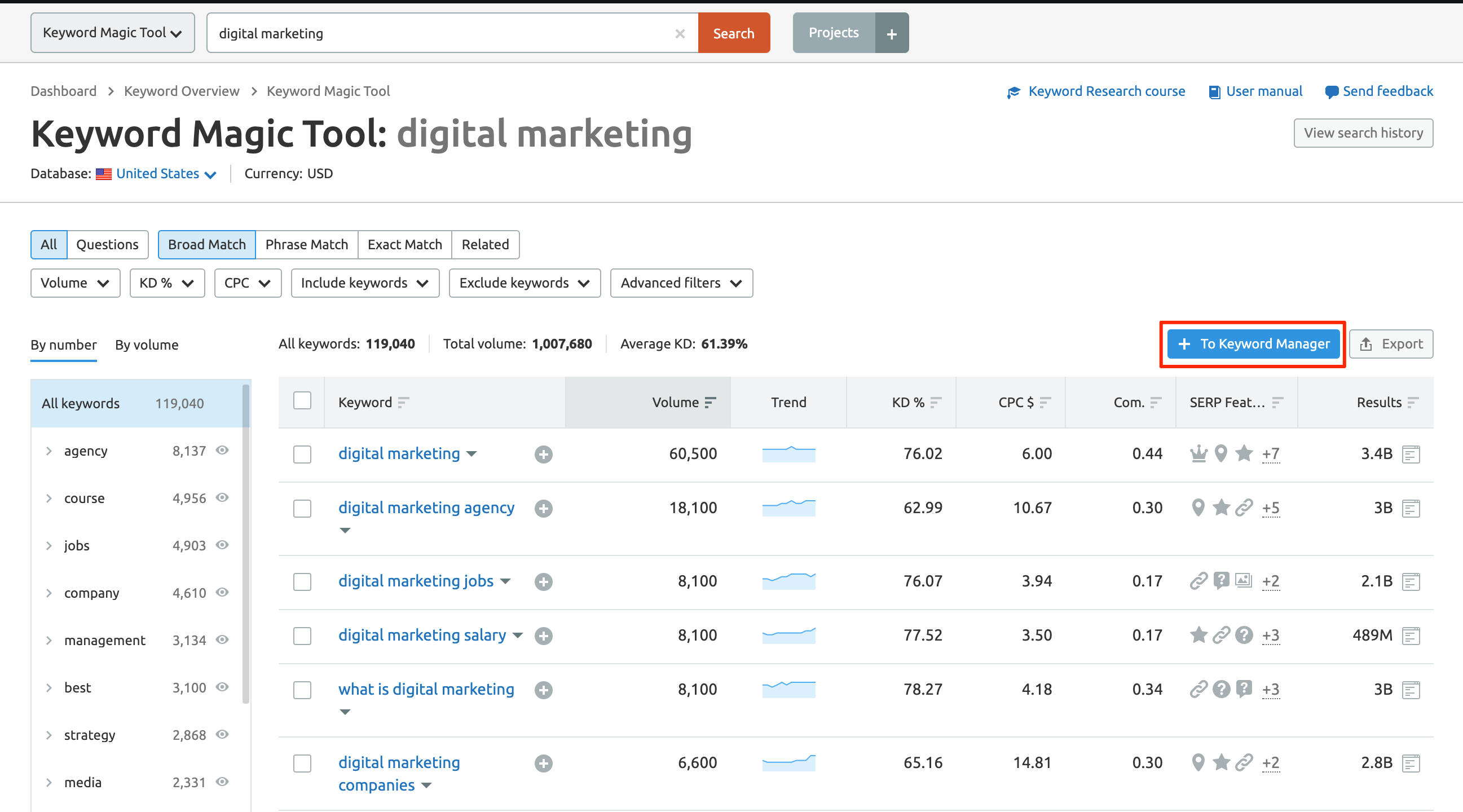Clear the search field with X icon
The width and height of the screenshot is (1463, 812).
click(679, 33)
